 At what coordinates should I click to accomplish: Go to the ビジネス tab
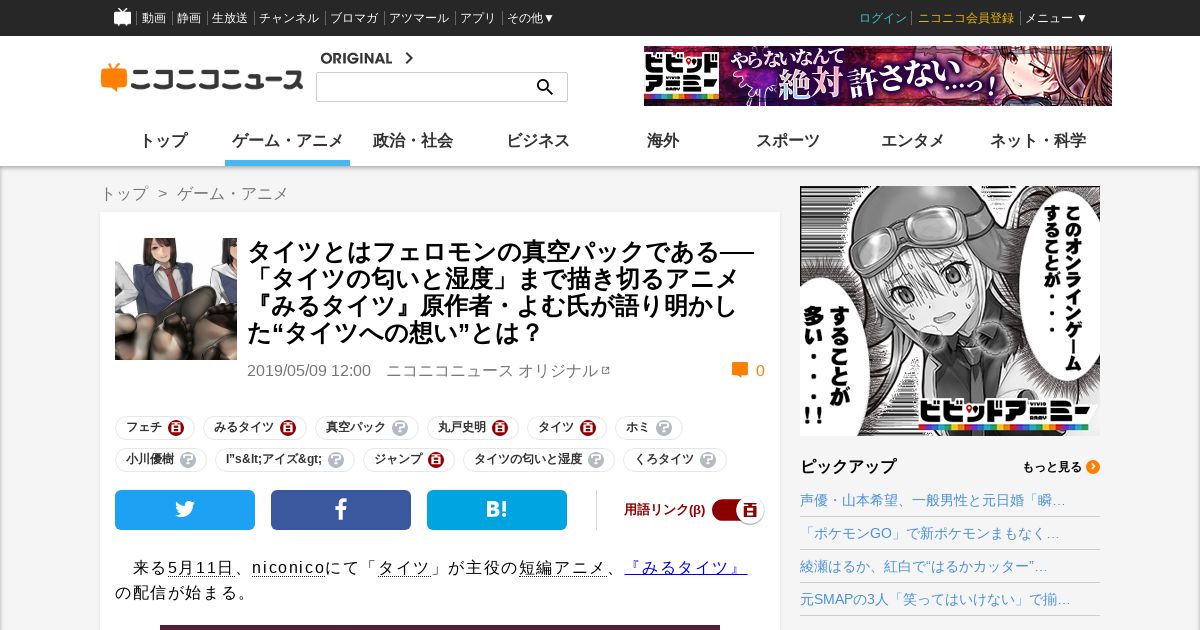[x=538, y=141]
